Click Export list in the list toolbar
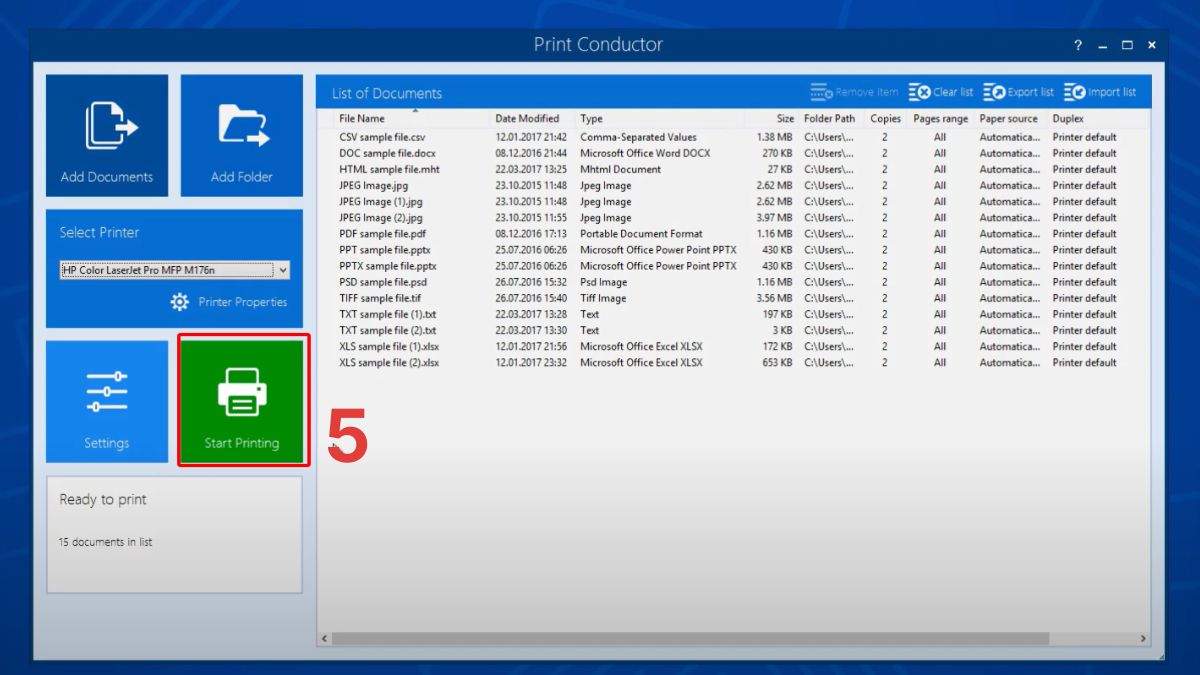Viewport: 1200px width, 675px height. click(1018, 92)
